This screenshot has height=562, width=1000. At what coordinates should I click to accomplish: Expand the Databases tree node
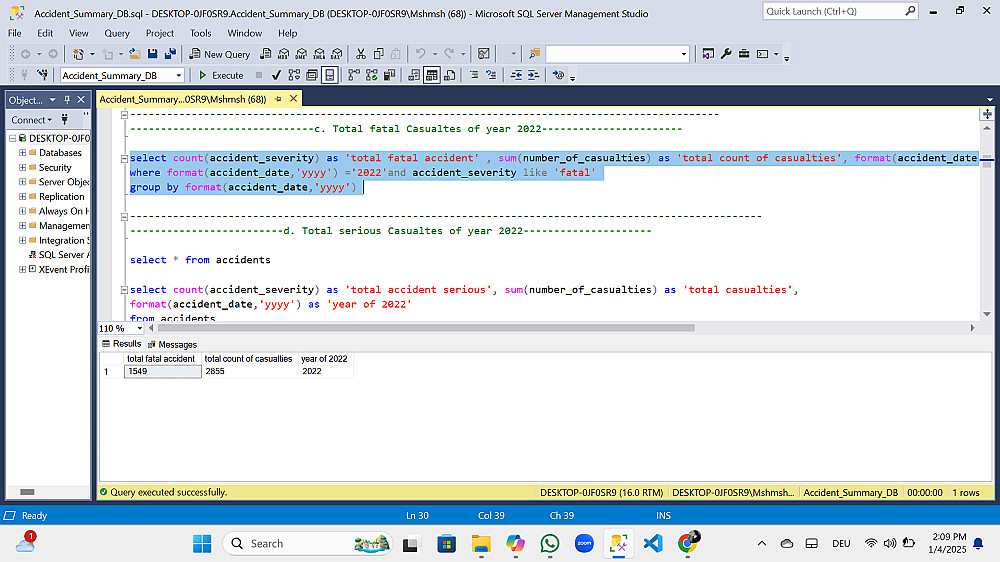pyautogui.click(x=23, y=153)
